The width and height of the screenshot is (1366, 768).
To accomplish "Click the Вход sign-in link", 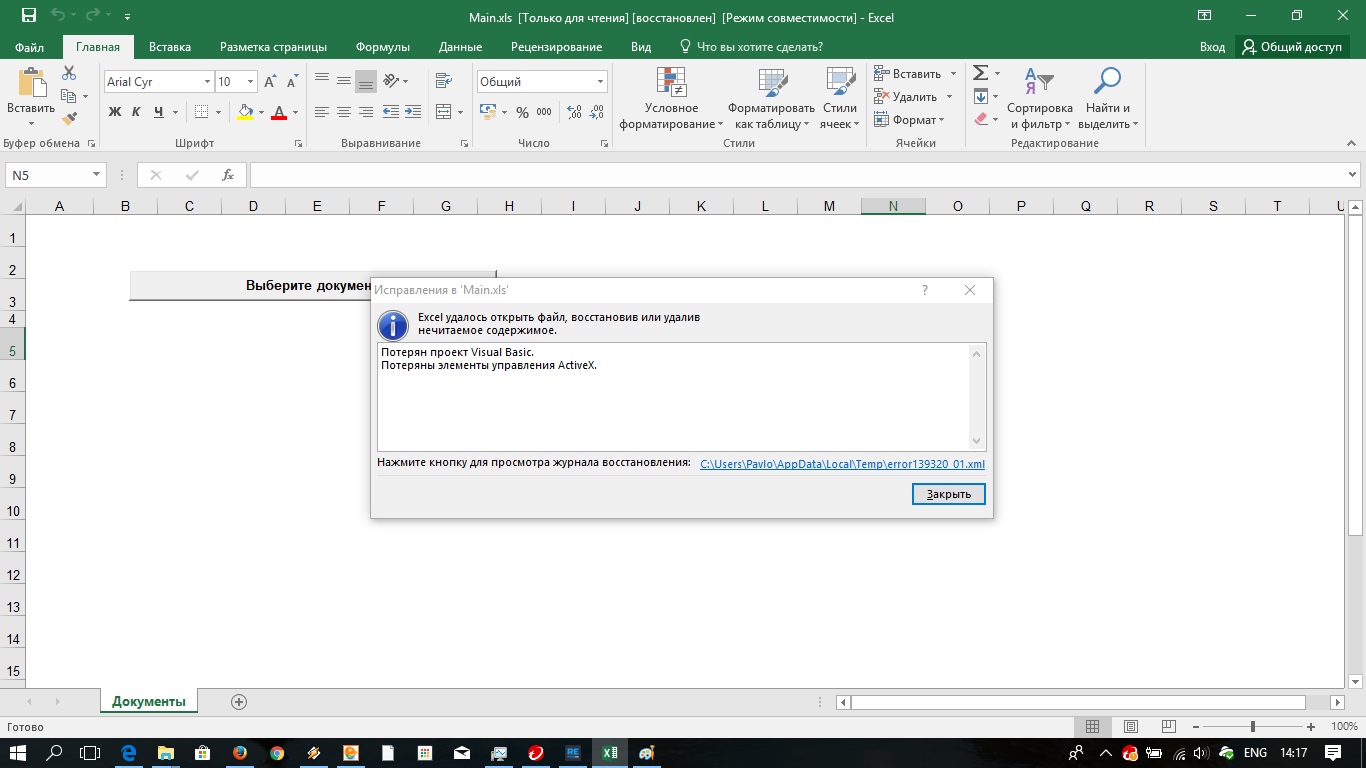I will click(1212, 47).
